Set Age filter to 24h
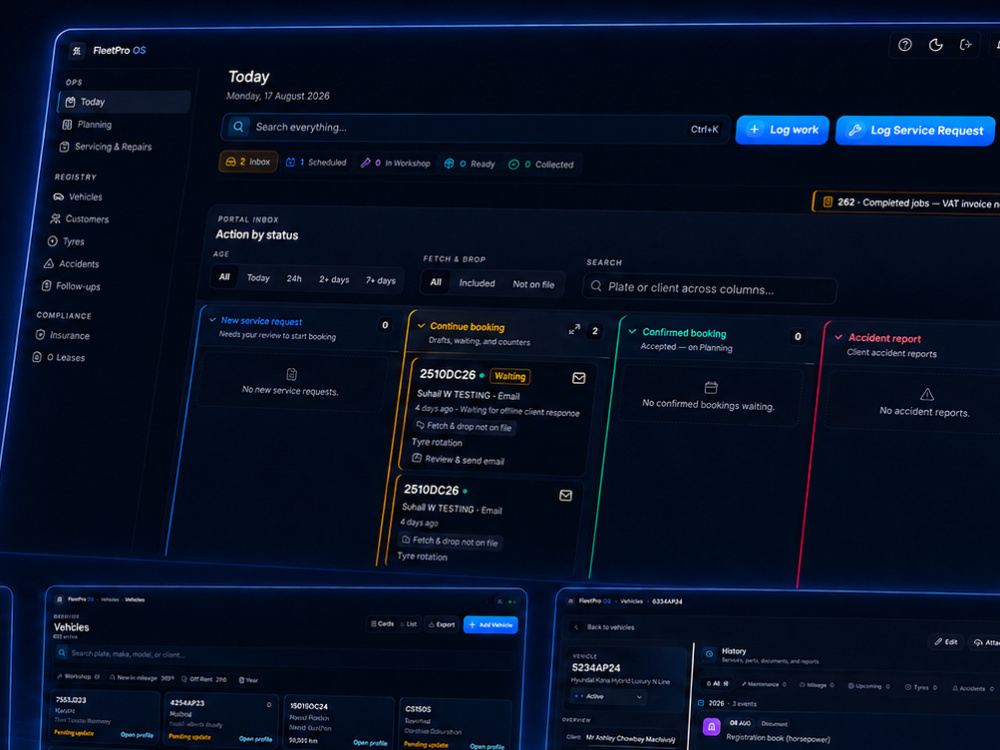Screen dimensions: 1000x750 pos(294,279)
